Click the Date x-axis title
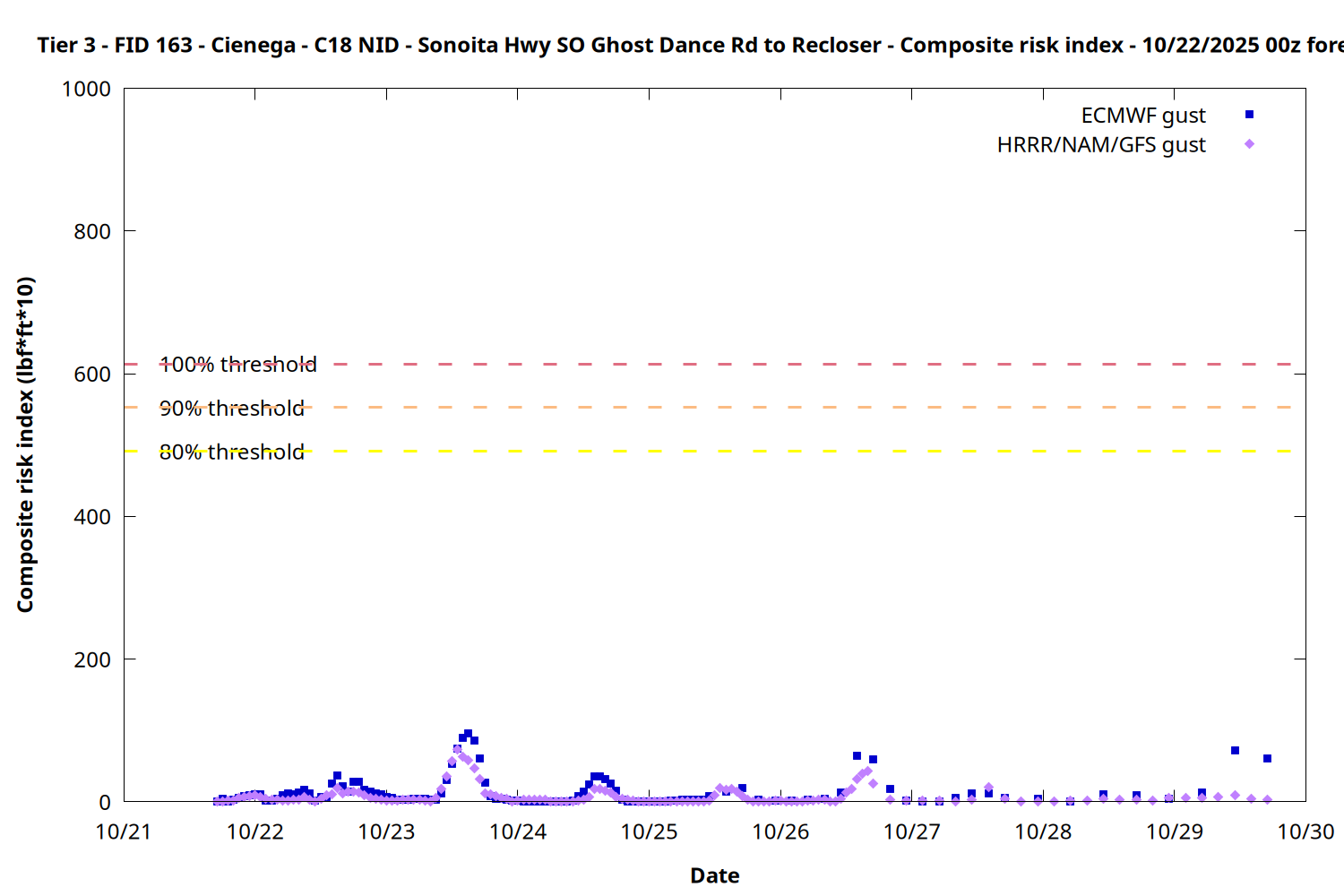The width and height of the screenshot is (1344, 896). click(x=714, y=875)
